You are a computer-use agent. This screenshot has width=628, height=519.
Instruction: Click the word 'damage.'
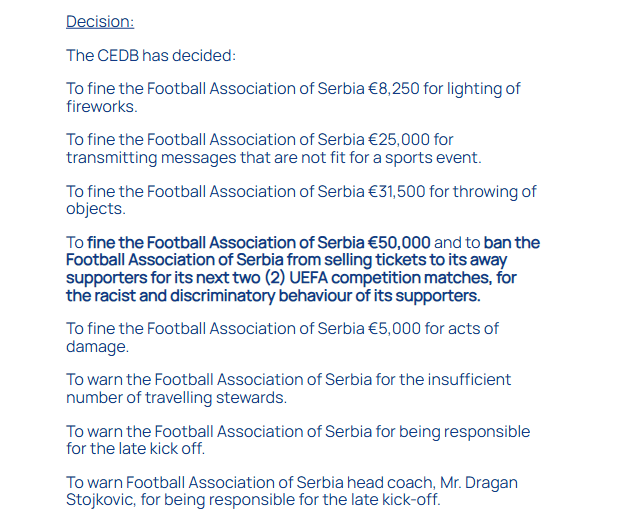pos(97,346)
